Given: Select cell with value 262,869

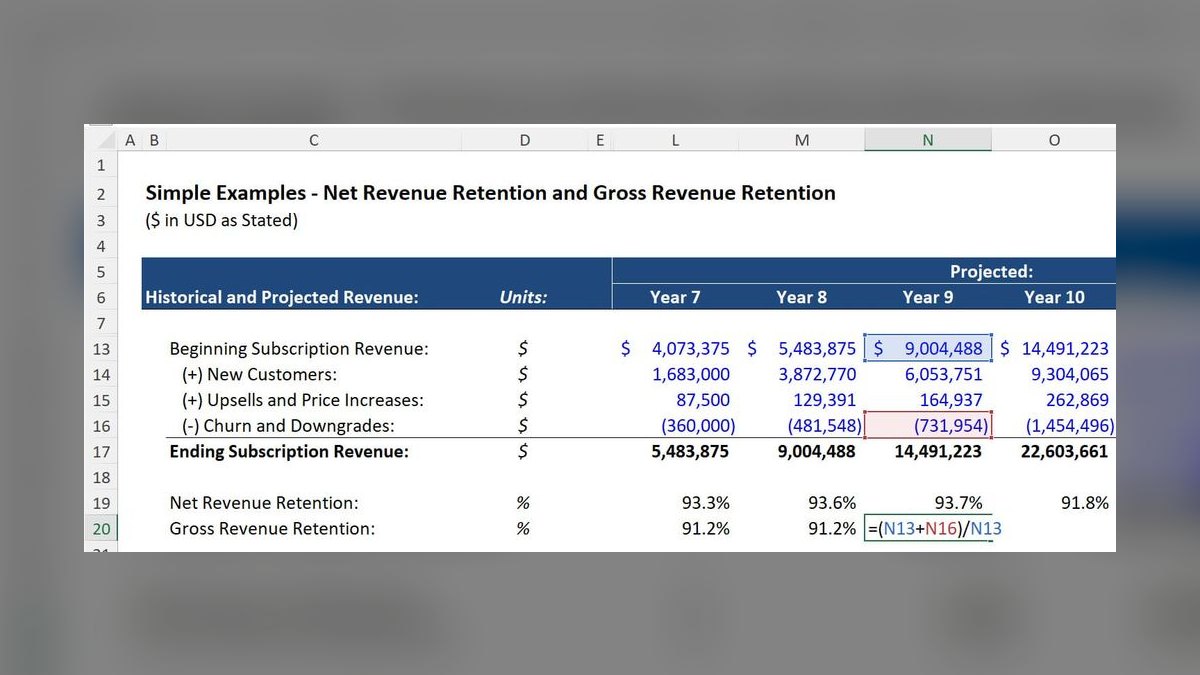Looking at the screenshot, I should (x=1076, y=400).
